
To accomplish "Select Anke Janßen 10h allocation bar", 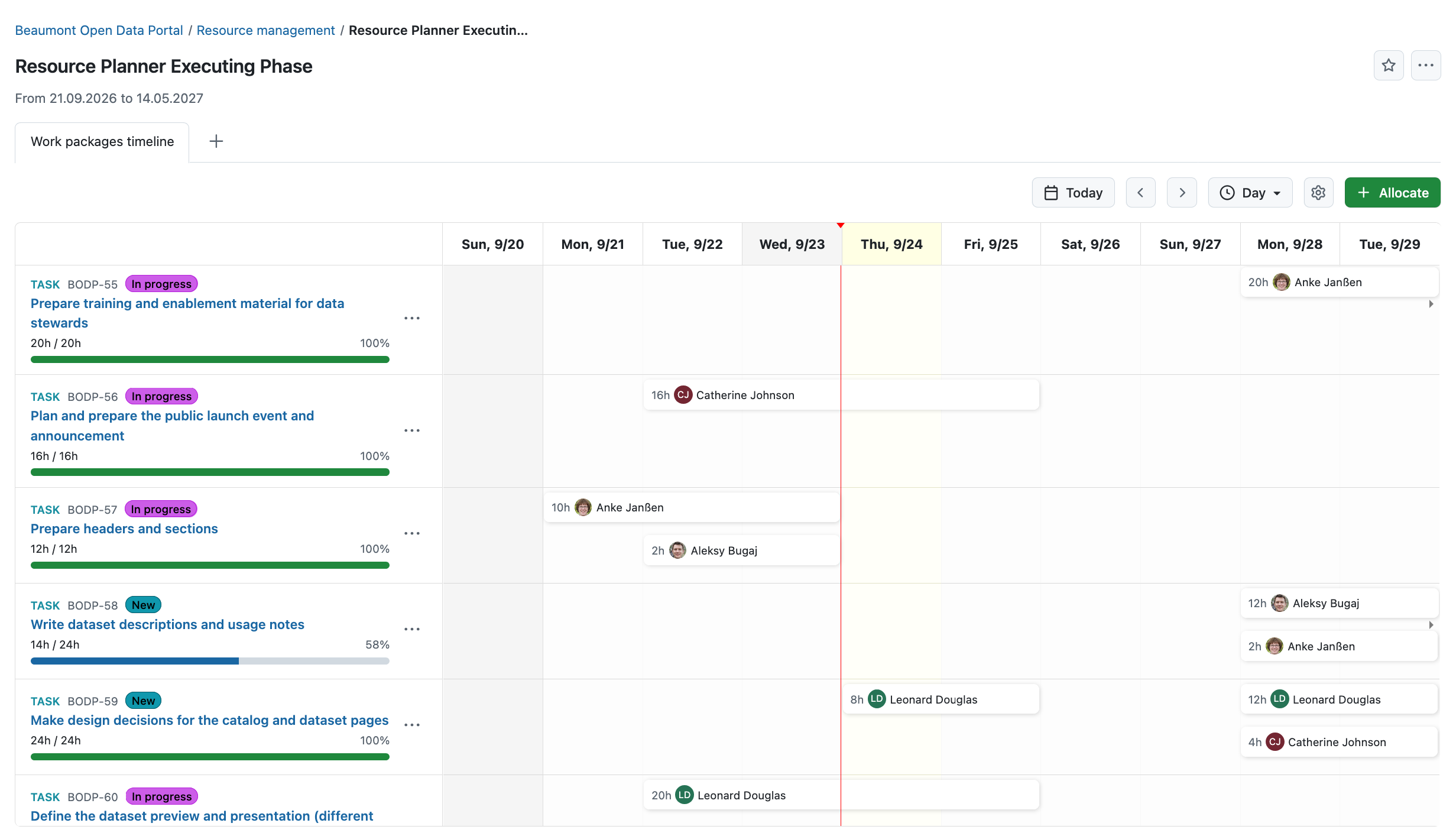I will pyautogui.click(x=691, y=507).
